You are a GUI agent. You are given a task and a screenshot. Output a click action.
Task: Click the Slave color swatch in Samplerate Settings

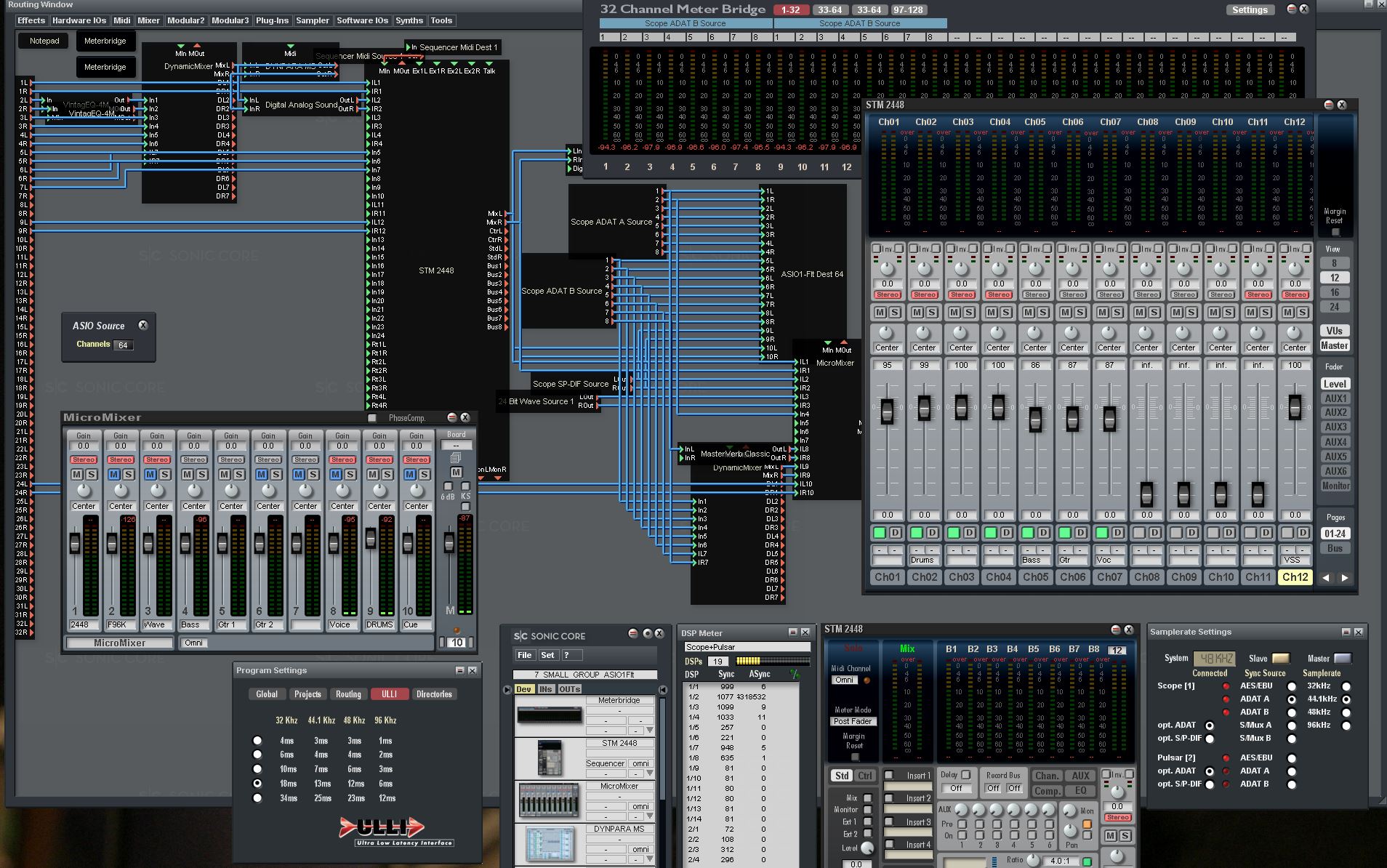tap(1281, 659)
